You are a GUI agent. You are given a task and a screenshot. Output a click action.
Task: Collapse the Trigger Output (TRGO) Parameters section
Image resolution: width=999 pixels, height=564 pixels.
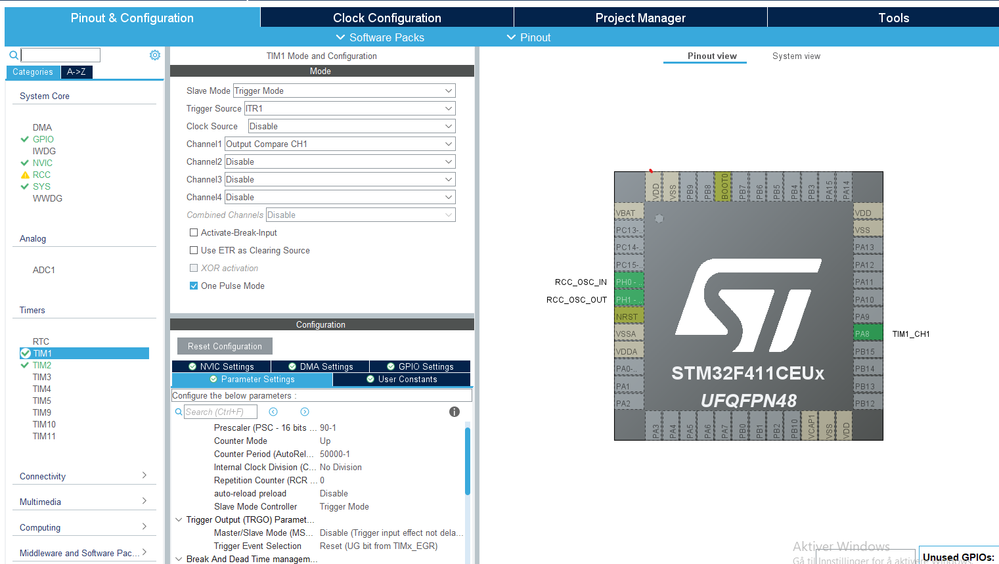coord(179,520)
